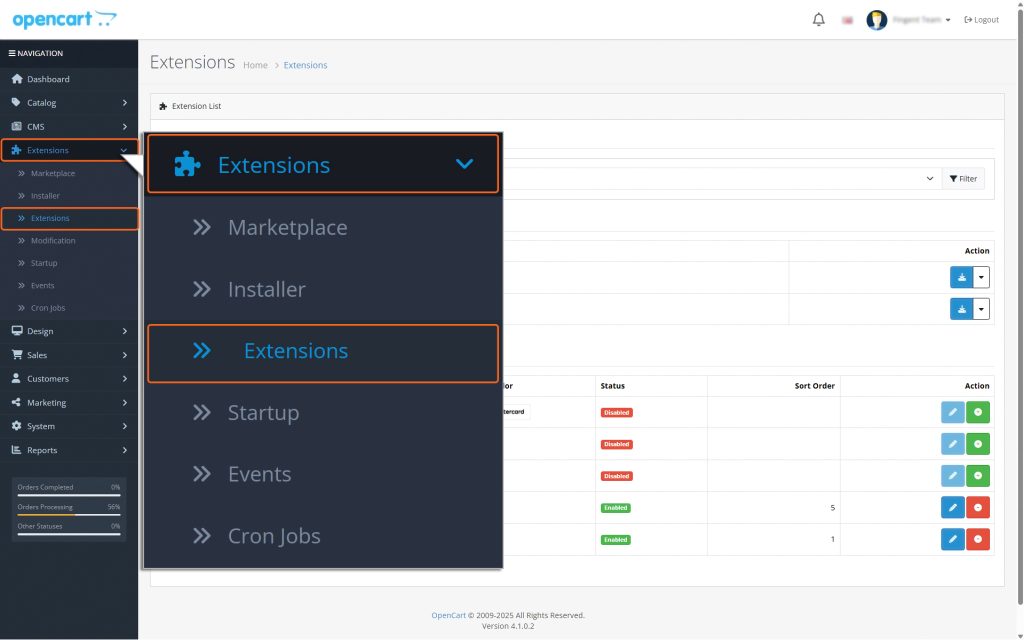This screenshot has width=1024, height=640.
Task: Follow the OpenCart copyright link in footer
Action: pos(447,615)
